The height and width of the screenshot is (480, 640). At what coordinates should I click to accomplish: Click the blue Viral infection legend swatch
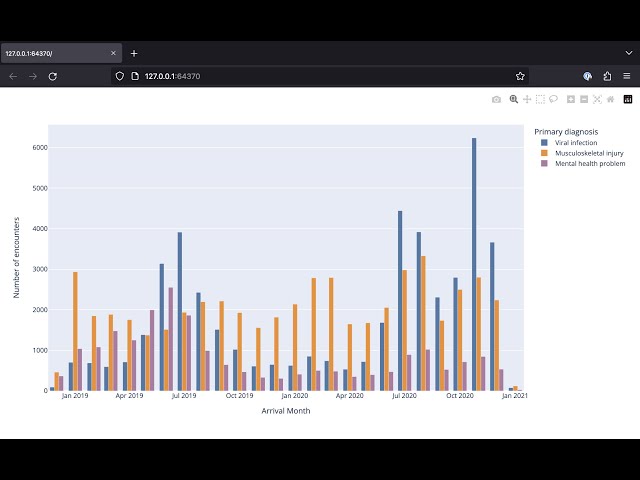[544, 142]
